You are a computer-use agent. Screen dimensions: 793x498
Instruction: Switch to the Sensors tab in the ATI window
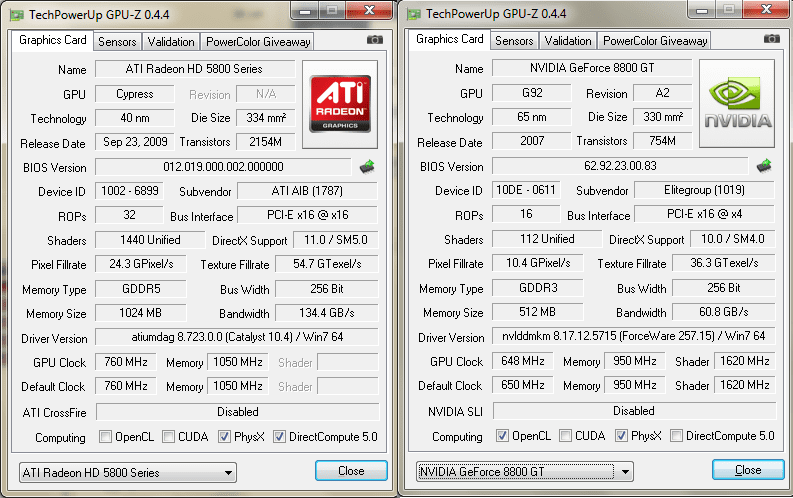click(x=117, y=42)
